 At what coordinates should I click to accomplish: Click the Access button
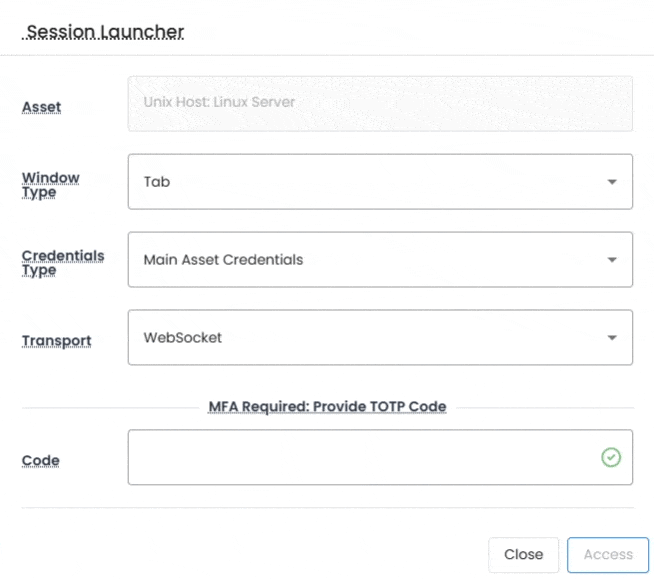click(608, 554)
